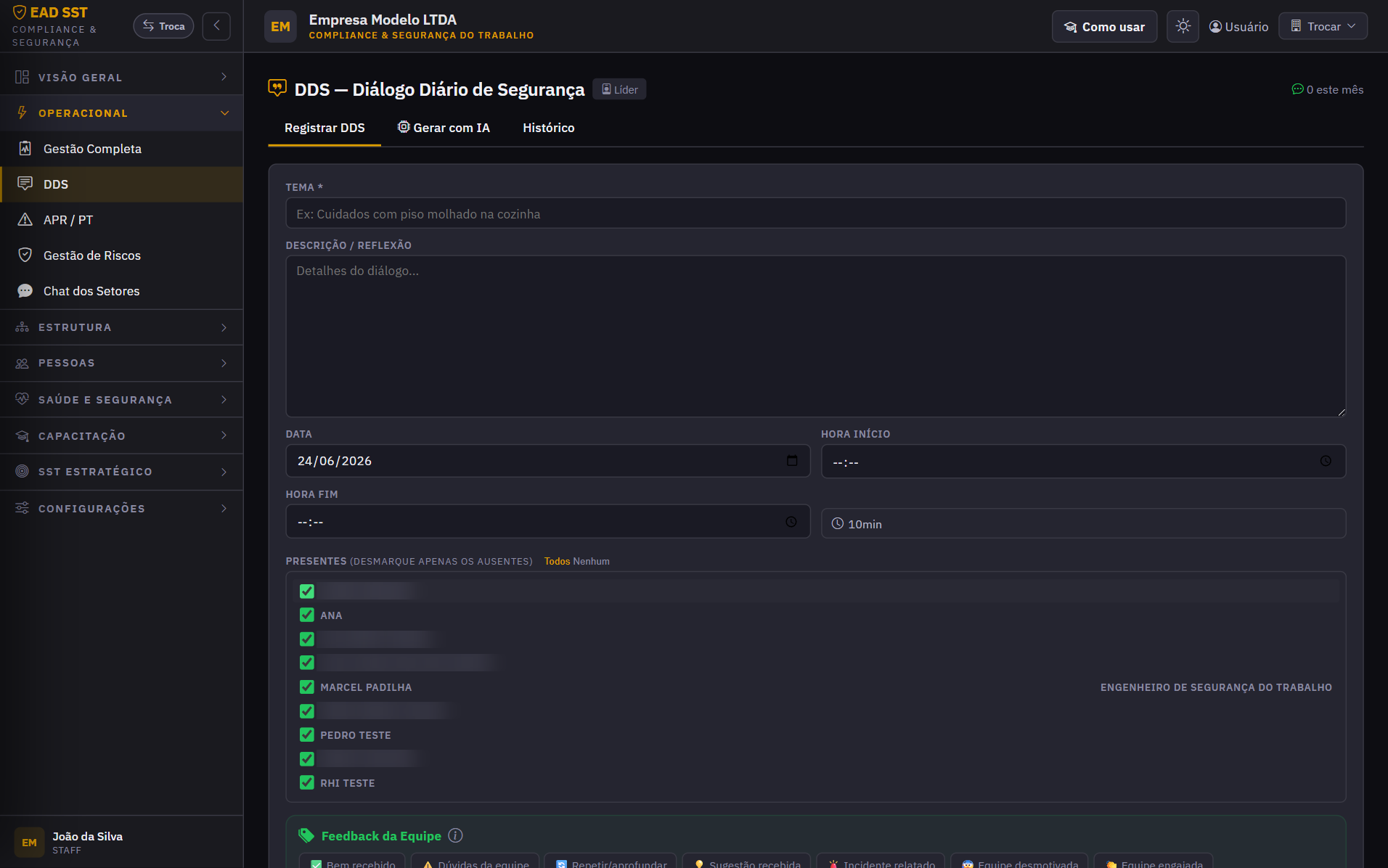Open the Trocar company dropdown

[x=1323, y=26]
